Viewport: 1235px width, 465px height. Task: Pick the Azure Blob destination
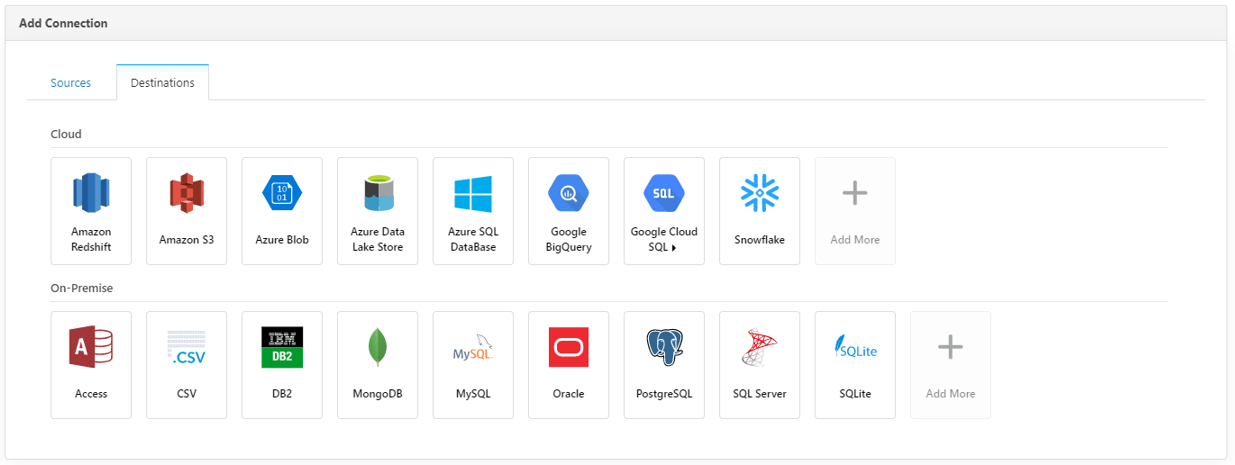[x=282, y=211]
